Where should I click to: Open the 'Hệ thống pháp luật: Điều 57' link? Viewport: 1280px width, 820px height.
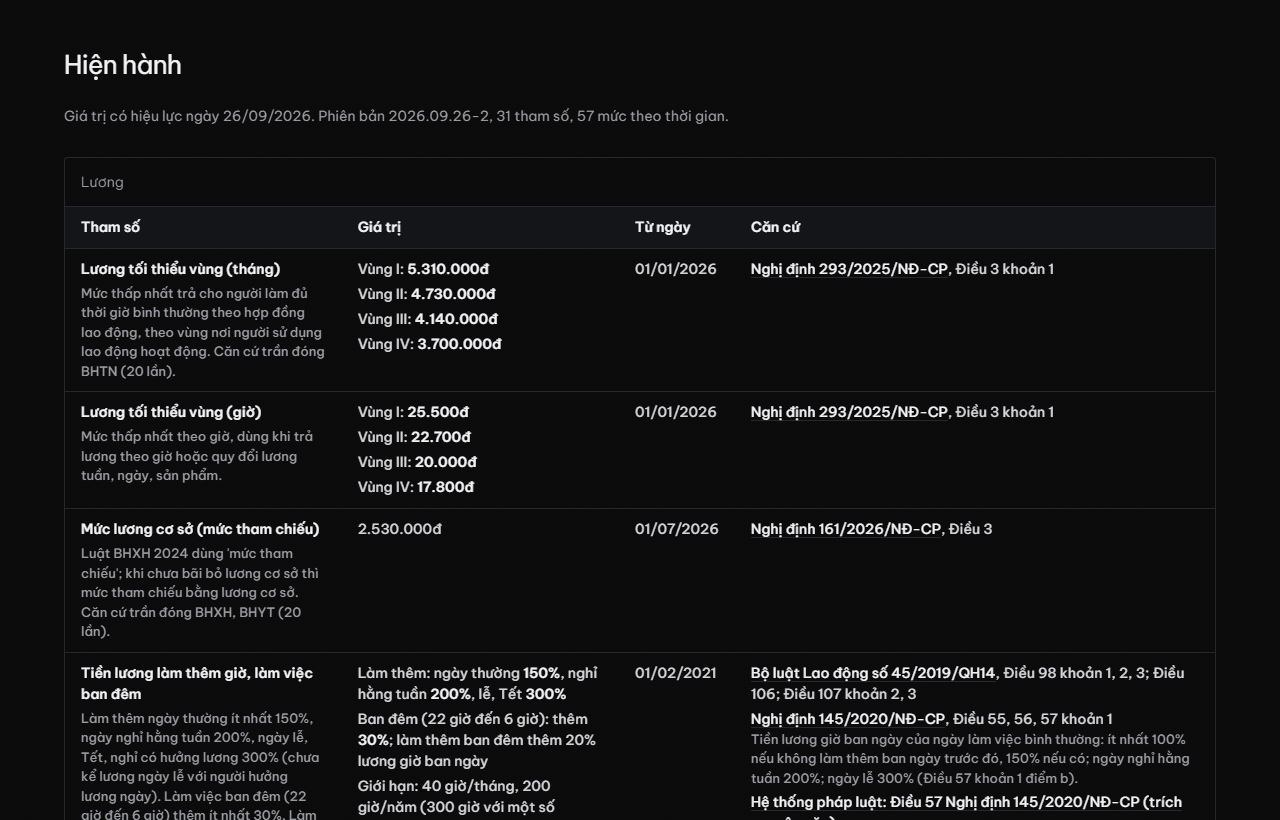(x=966, y=802)
